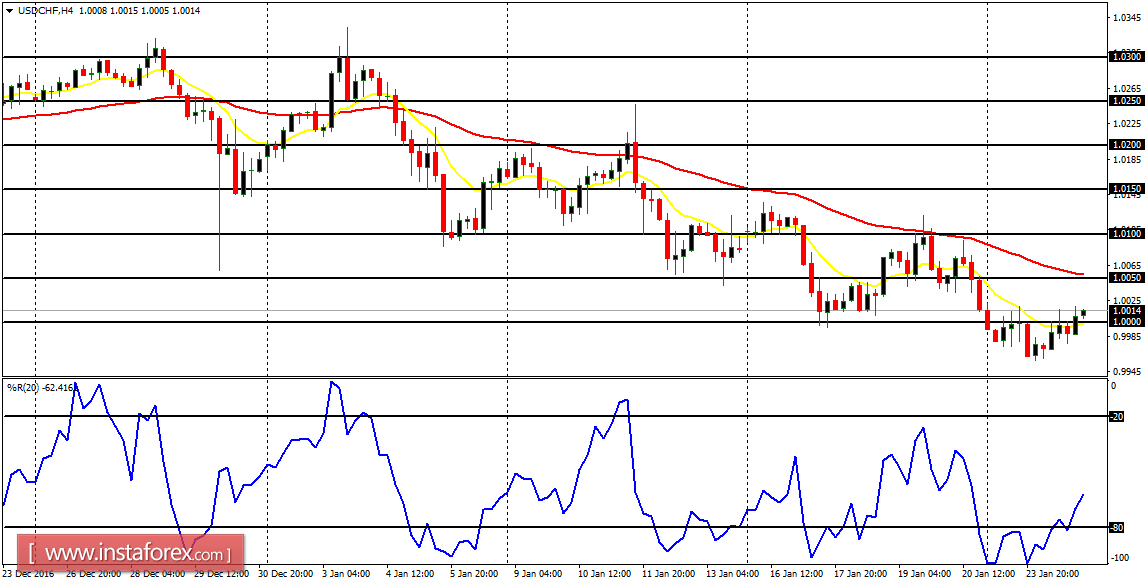
Task: Click the 0.9945 price scale value
Action: coord(1125,371)
